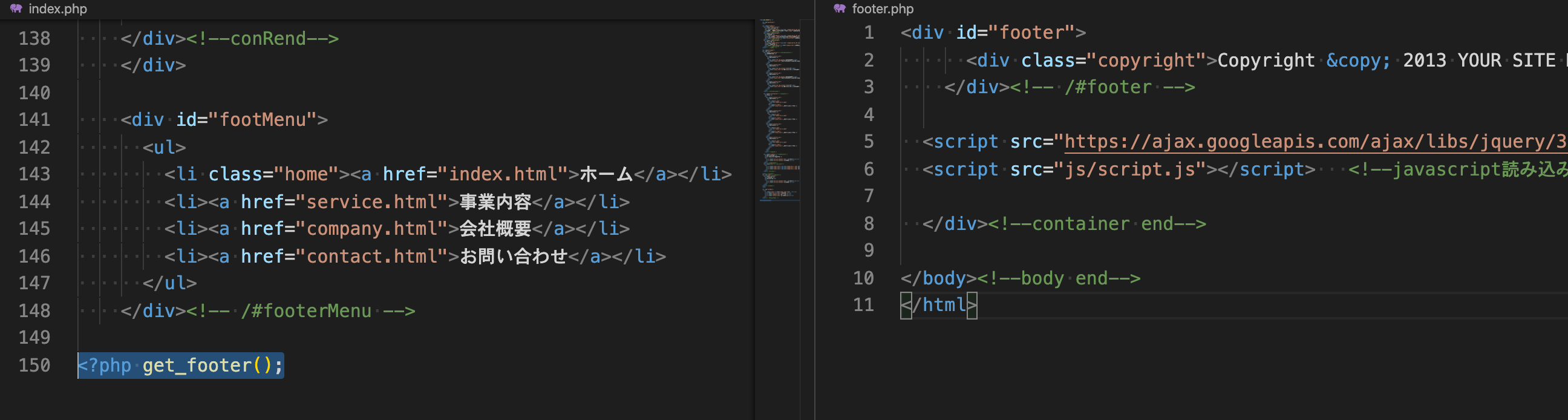Click the opening ul tag on line 142

tap(165, 147)
